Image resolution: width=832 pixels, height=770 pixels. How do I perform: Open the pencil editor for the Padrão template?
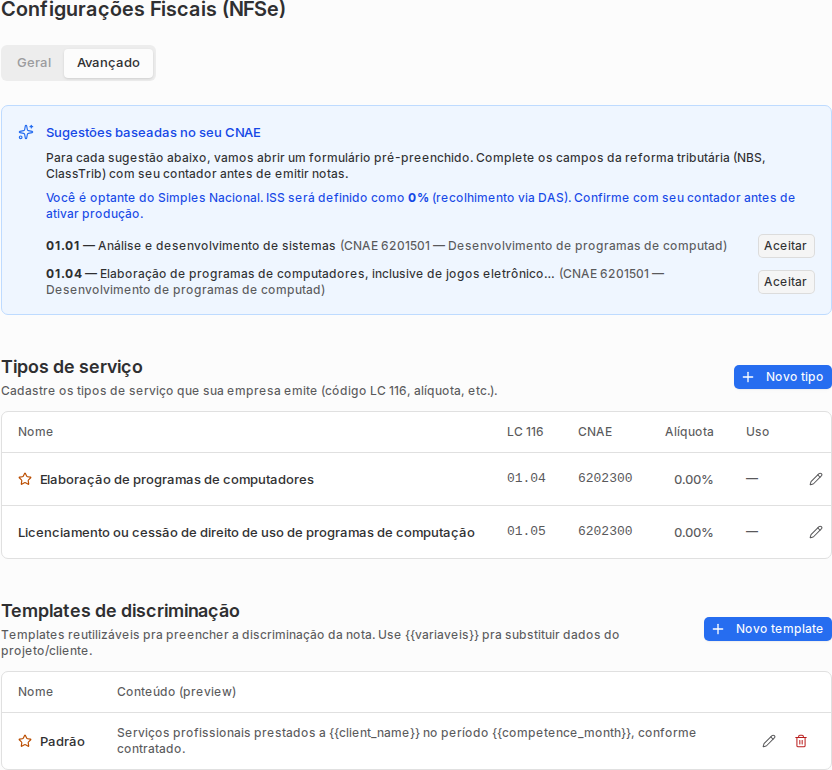coord(769,741)
